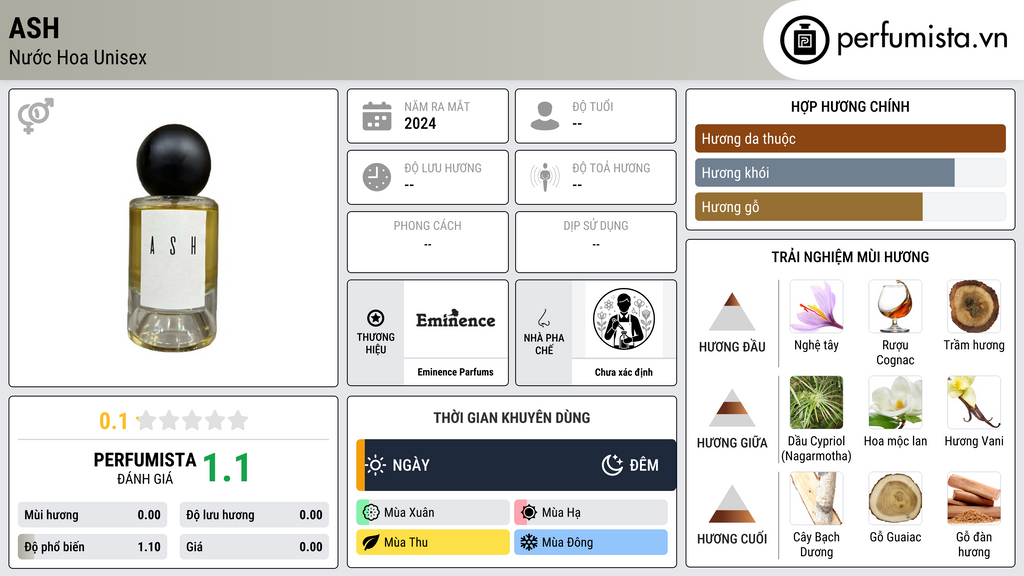
Task: Click the Dịp sử dụng occasion card
Action: click(596, 242)
